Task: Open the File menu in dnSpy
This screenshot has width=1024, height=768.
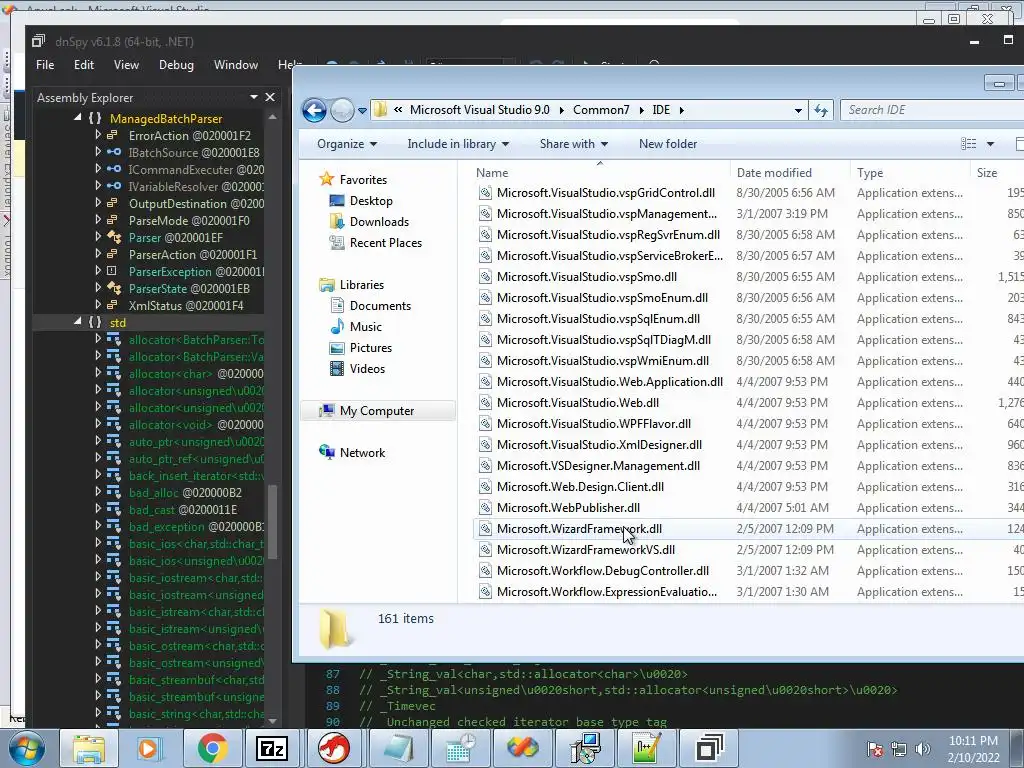Action: tap(45, 65)
